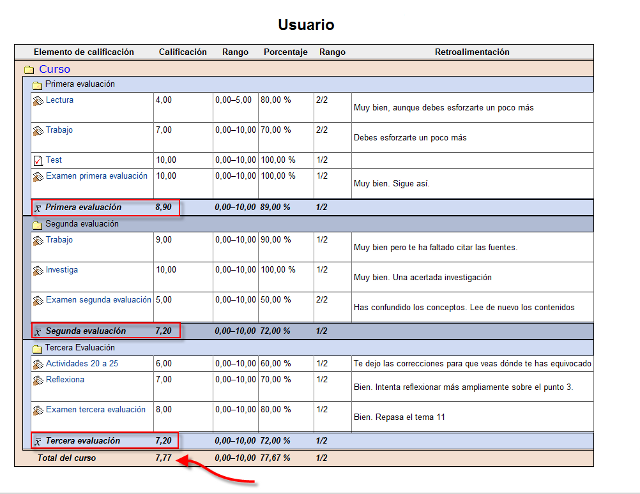Screen dimensions: 640x494
Task: Click the icon beside Examen primera evaluación
Action: (38, 177)
